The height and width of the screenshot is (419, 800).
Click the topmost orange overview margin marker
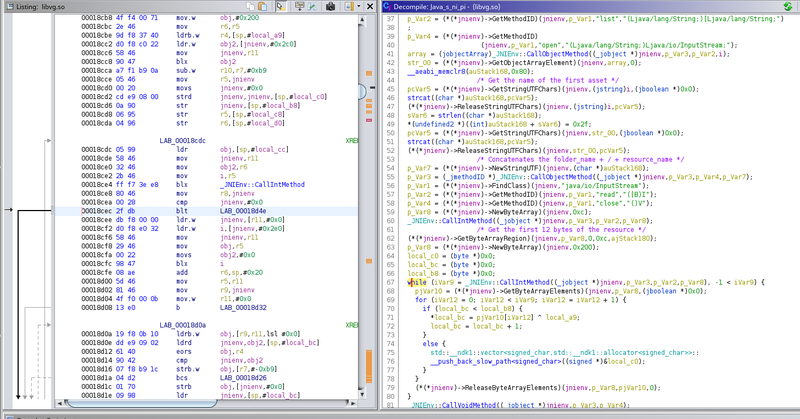click(369, 73)
